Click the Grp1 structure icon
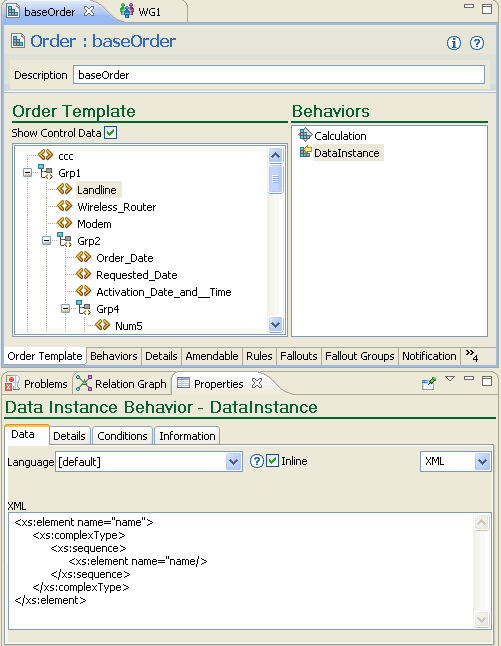Screen dimensions: 501x646 coord(45,172)
